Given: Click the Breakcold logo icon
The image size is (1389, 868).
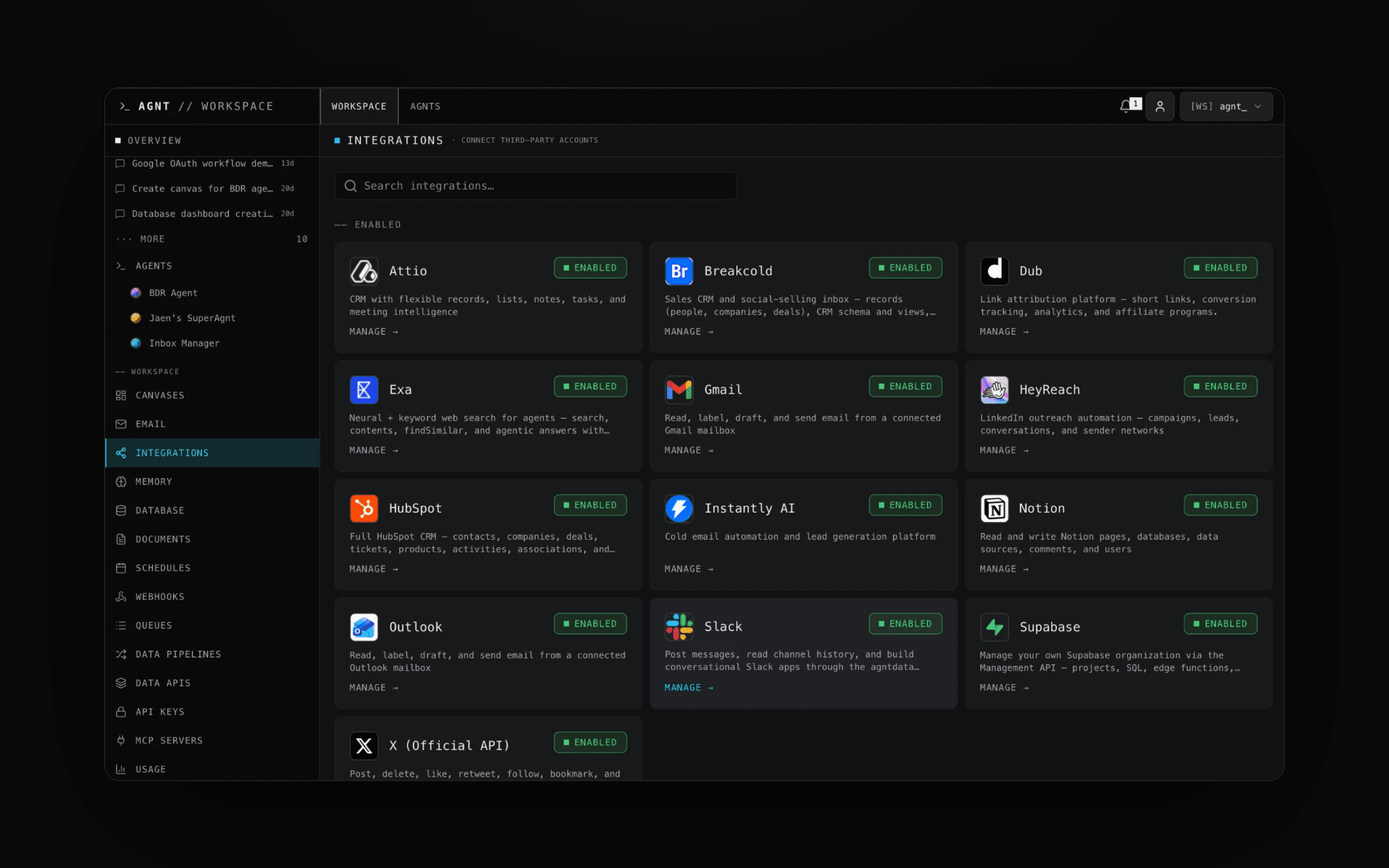Looking at the screenshot, I should click(679, 271).
